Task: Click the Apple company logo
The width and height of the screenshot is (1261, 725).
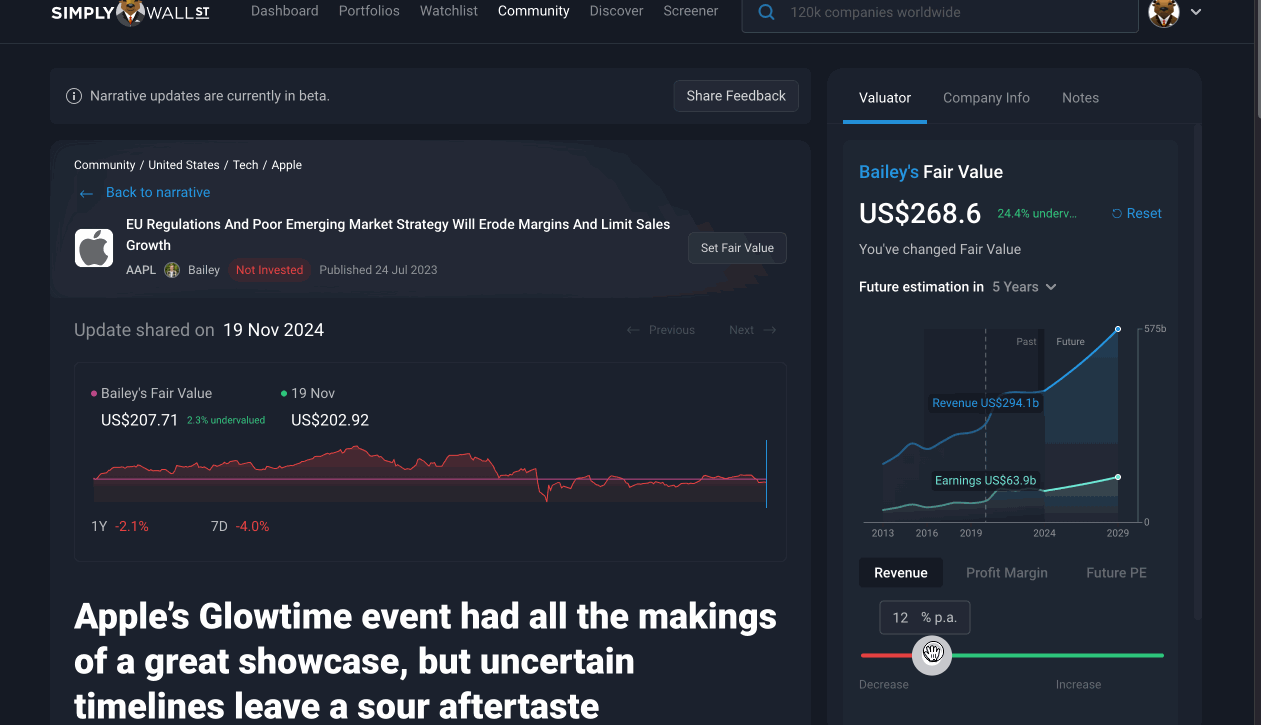Action: click(94, 248)
